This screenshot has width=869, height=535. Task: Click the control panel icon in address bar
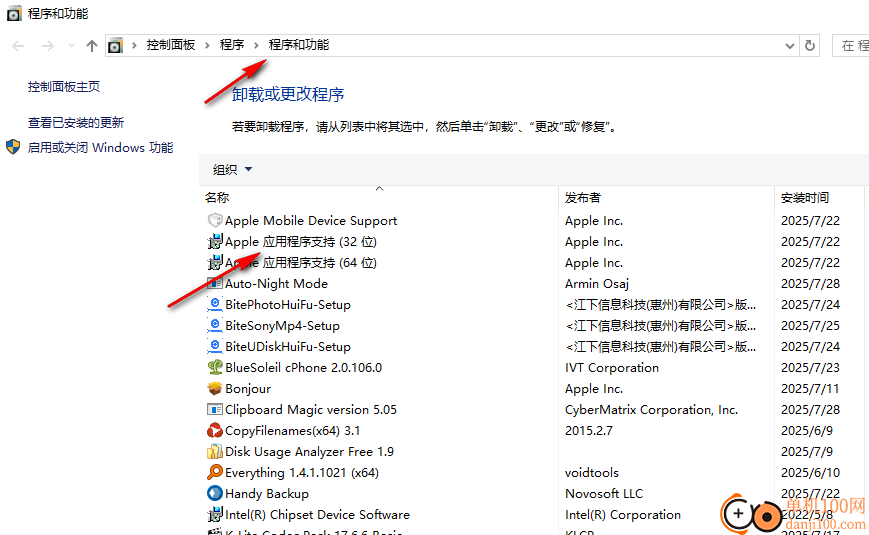click(x=115, y=45)
